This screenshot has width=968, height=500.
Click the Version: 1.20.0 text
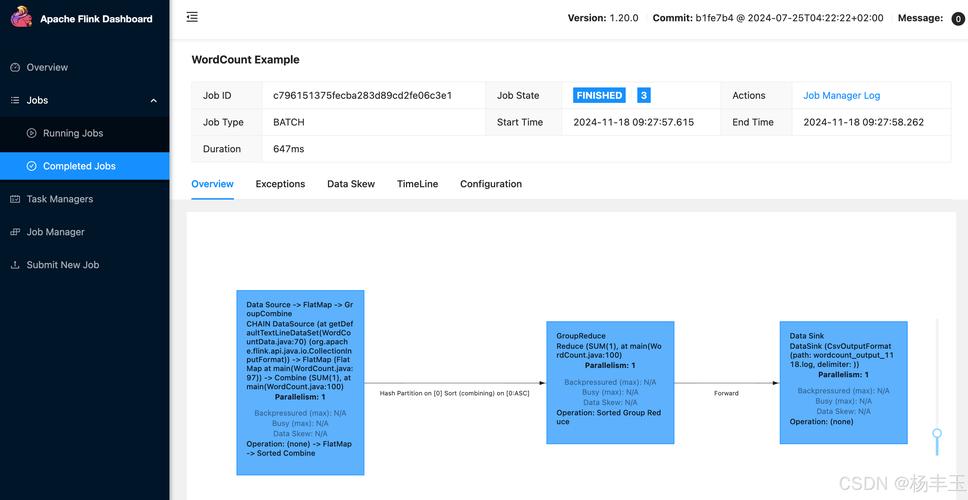point(603,19)
